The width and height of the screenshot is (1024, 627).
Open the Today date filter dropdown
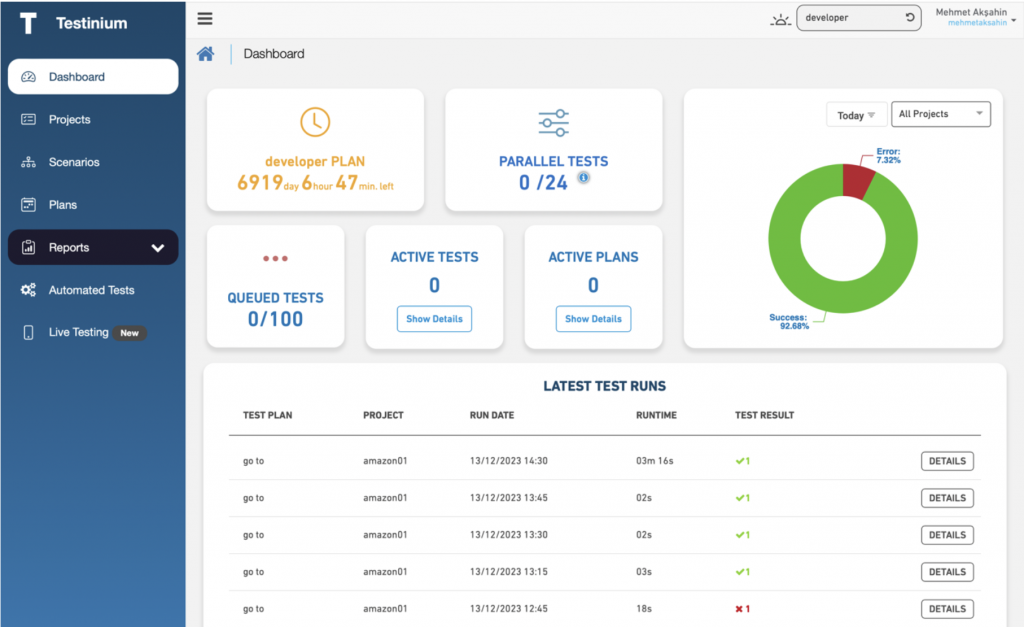[856, 115]
